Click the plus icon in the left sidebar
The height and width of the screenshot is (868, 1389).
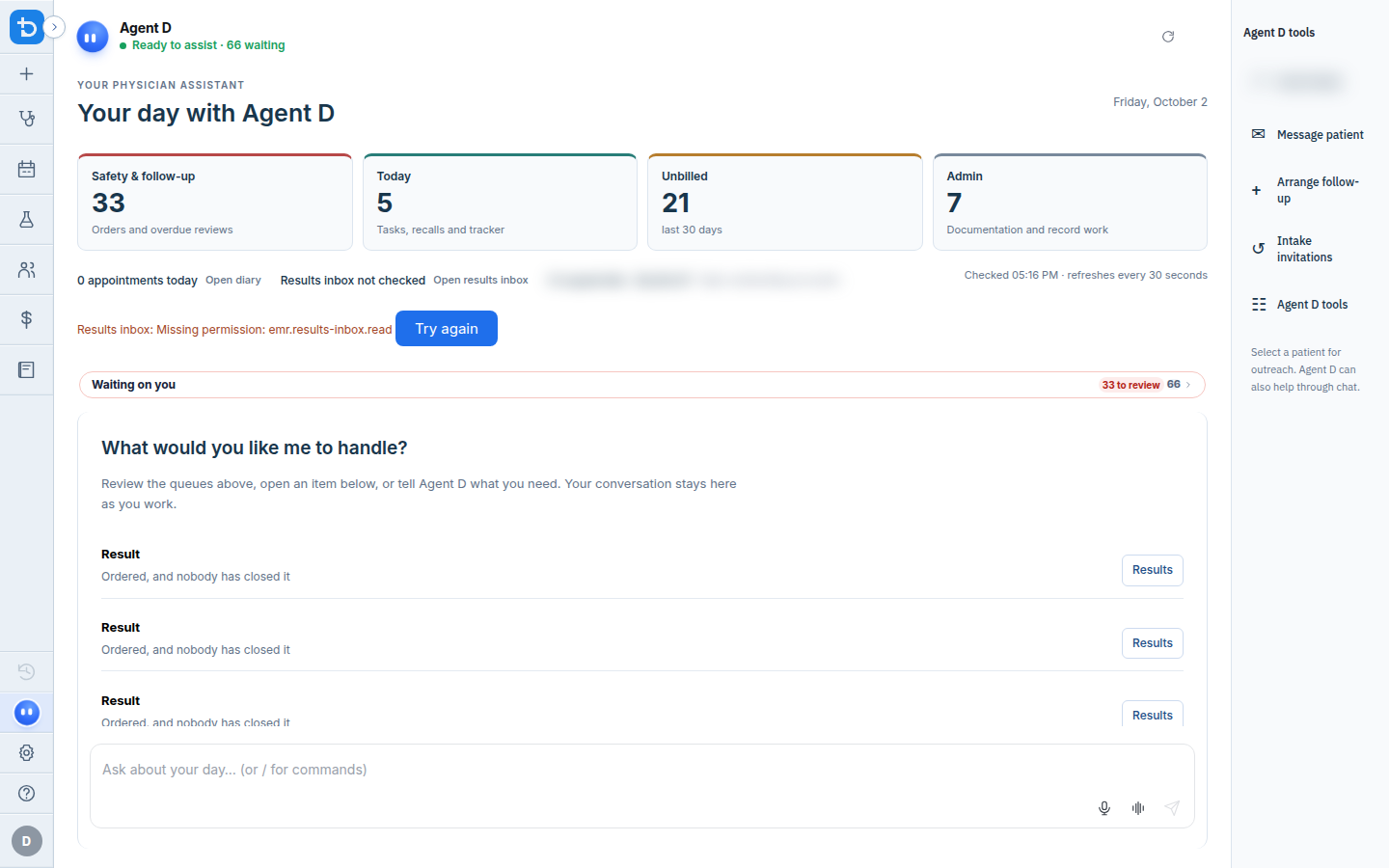26,74
